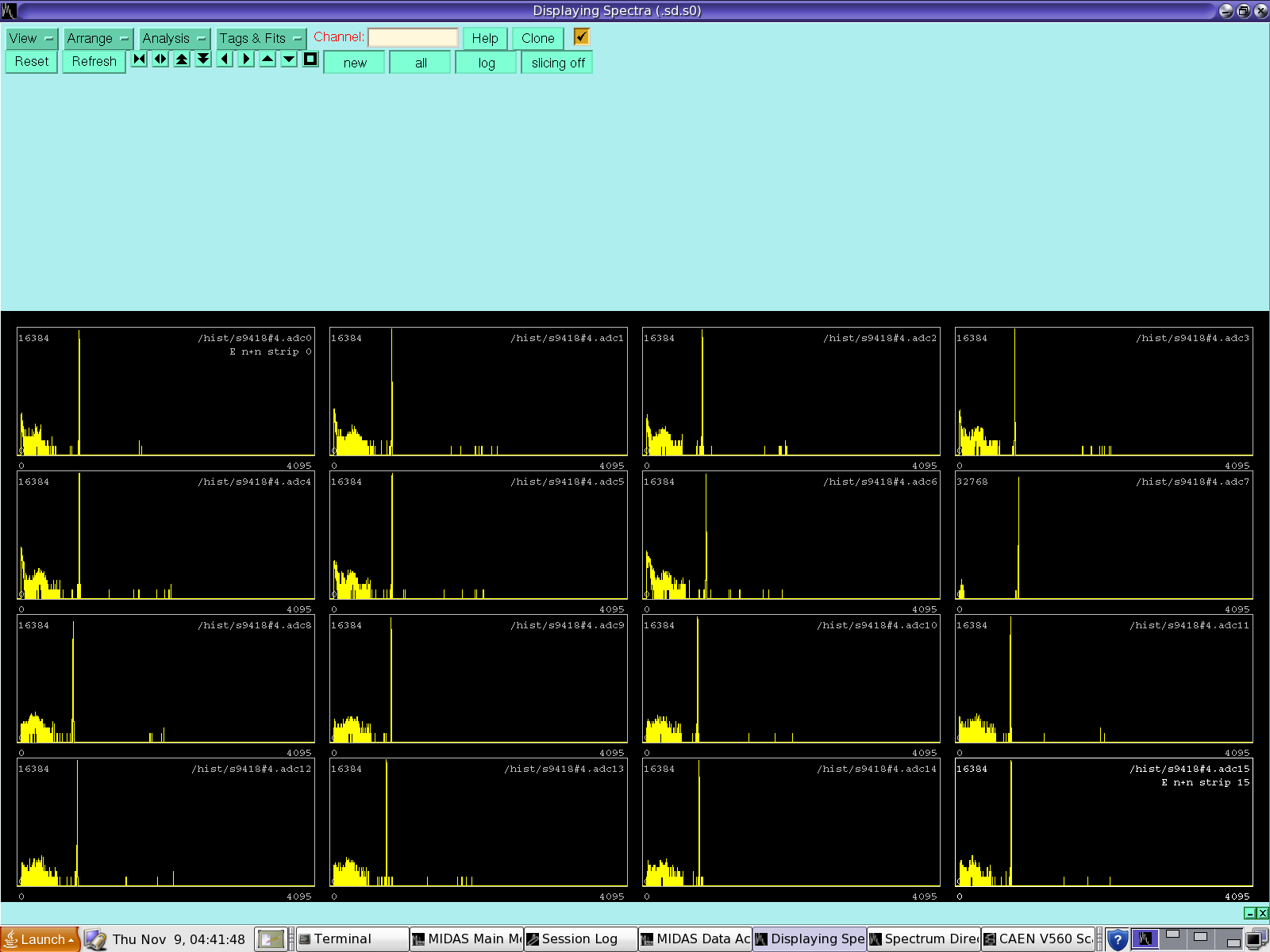Click the square full-view icon
Image resolution: width=1270 pixels, height=952 pixels.
(x=310, y=59)
